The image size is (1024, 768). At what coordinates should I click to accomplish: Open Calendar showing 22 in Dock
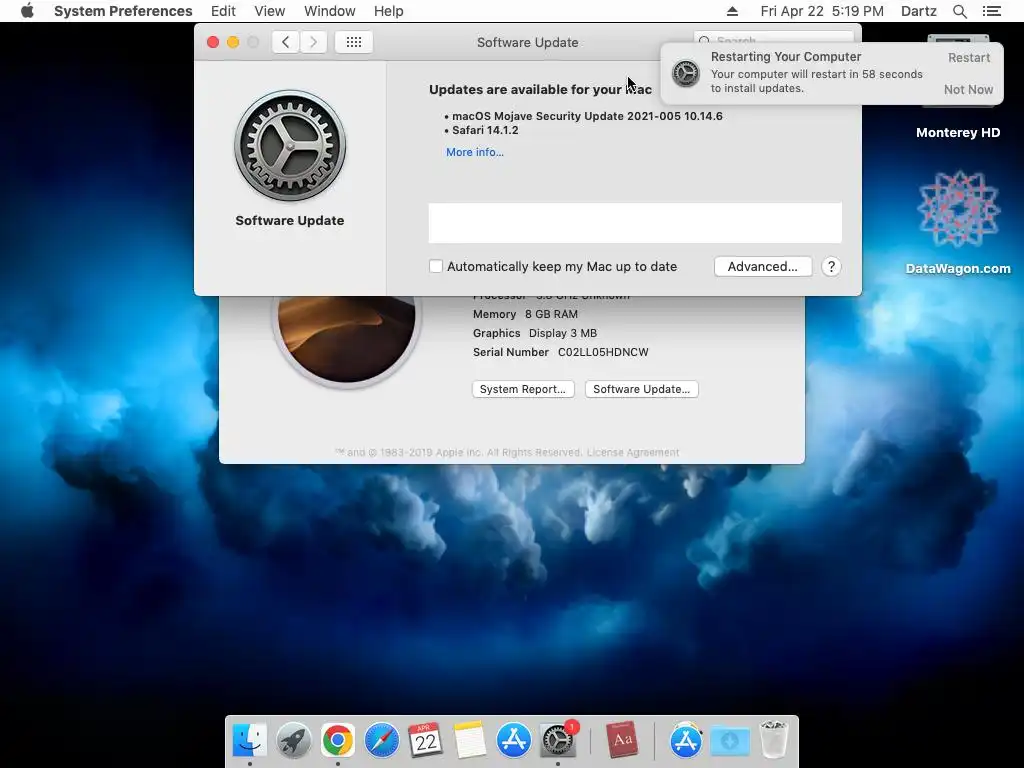426,740
